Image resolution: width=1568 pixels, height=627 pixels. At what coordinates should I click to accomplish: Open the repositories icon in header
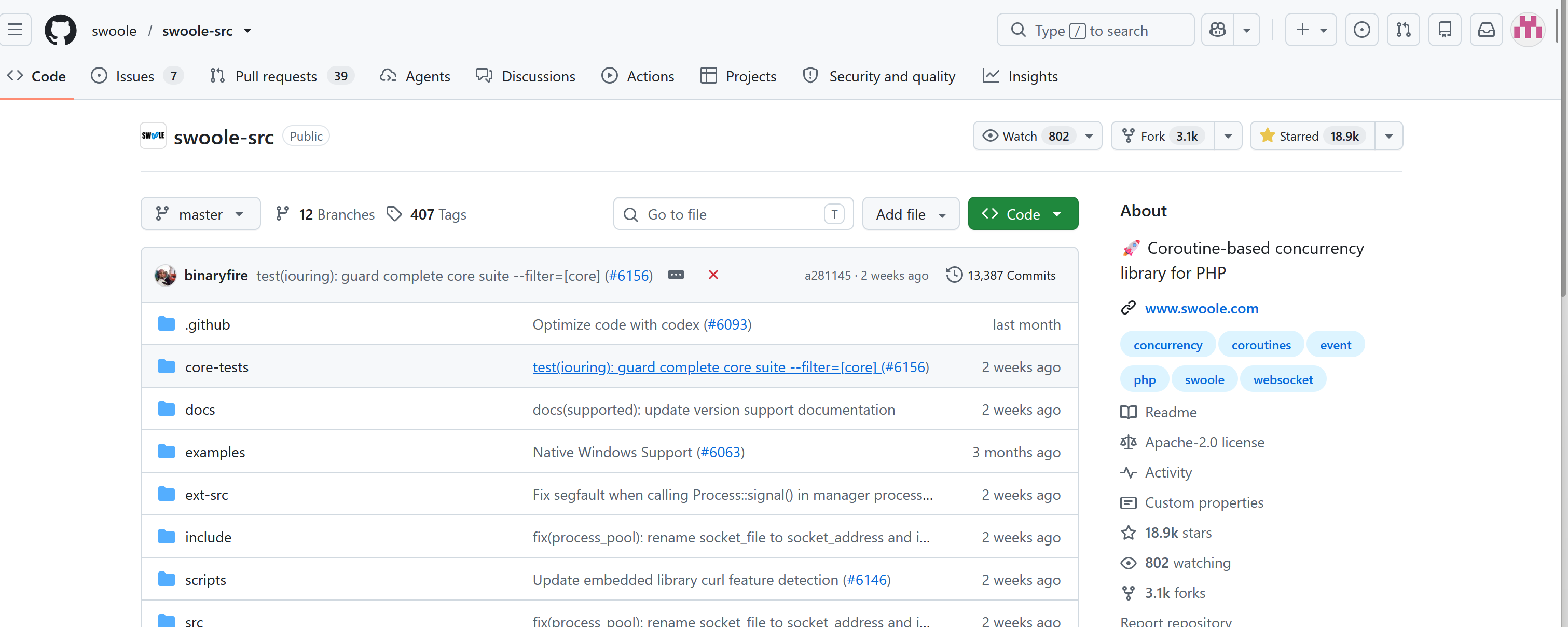[1445, 30]
